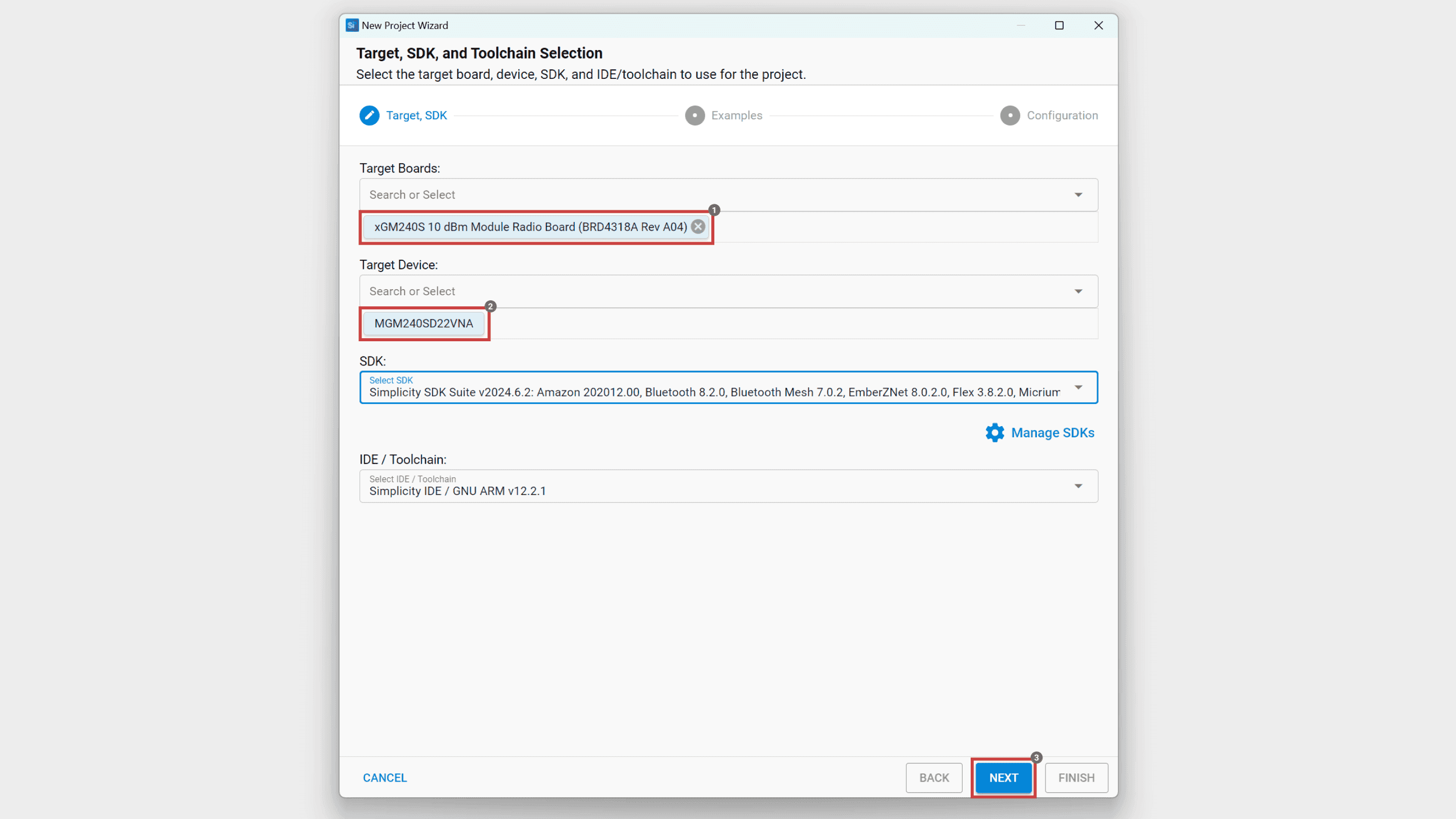Select the MGM240SD22VNA device chip

[423, 324]
